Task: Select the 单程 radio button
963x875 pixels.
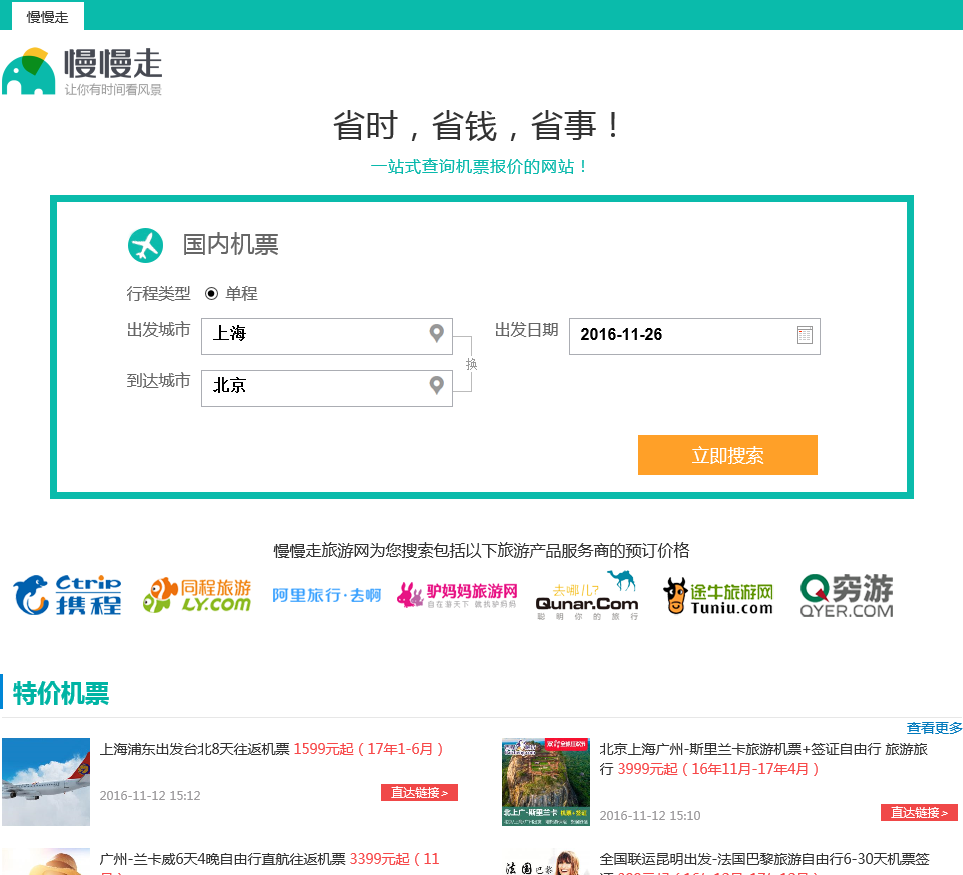Action: [x=211, y=294]
